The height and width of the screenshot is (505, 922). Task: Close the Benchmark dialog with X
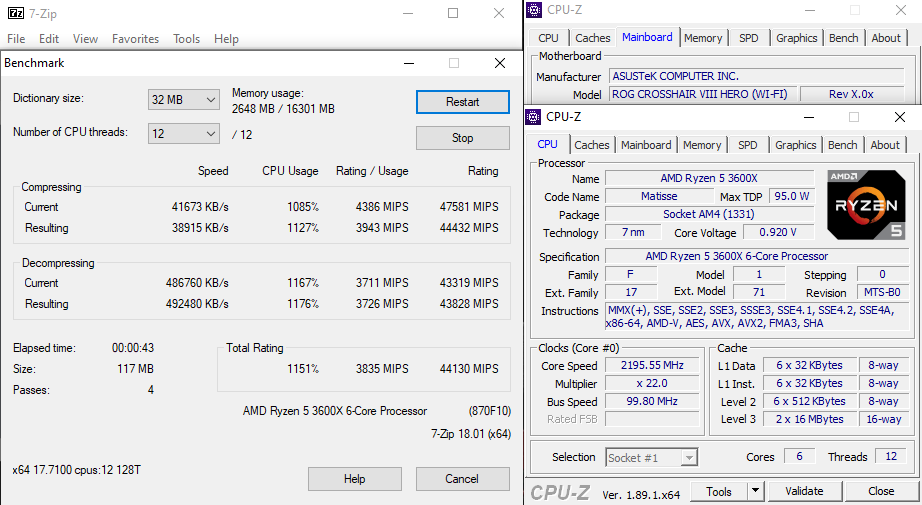(x=500, y=63)
